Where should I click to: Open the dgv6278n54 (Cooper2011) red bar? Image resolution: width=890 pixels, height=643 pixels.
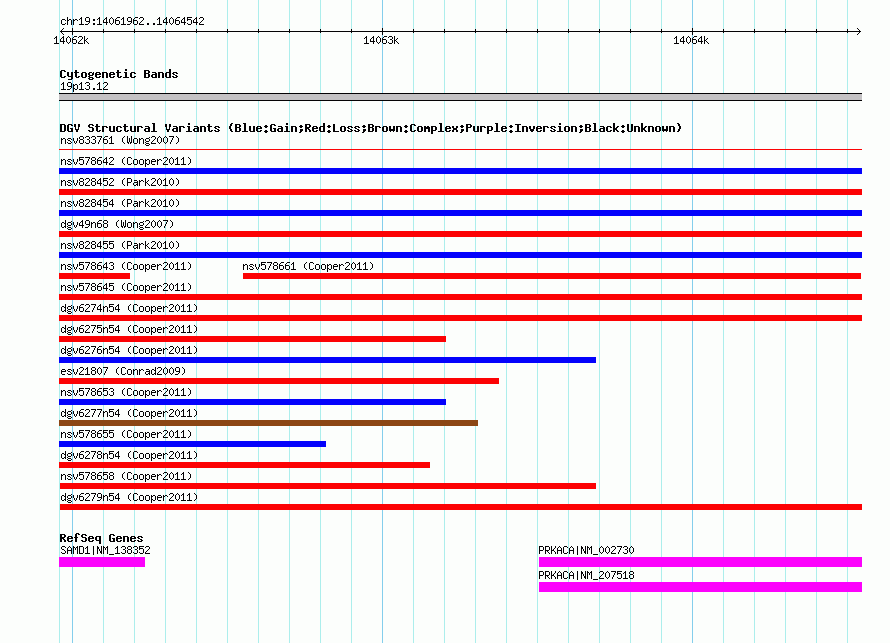point(244,465)
